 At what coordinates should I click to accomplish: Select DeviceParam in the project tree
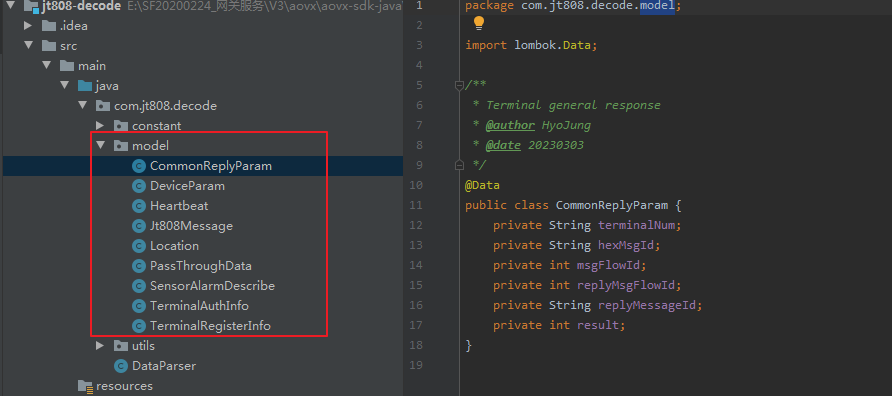(187, 186)
